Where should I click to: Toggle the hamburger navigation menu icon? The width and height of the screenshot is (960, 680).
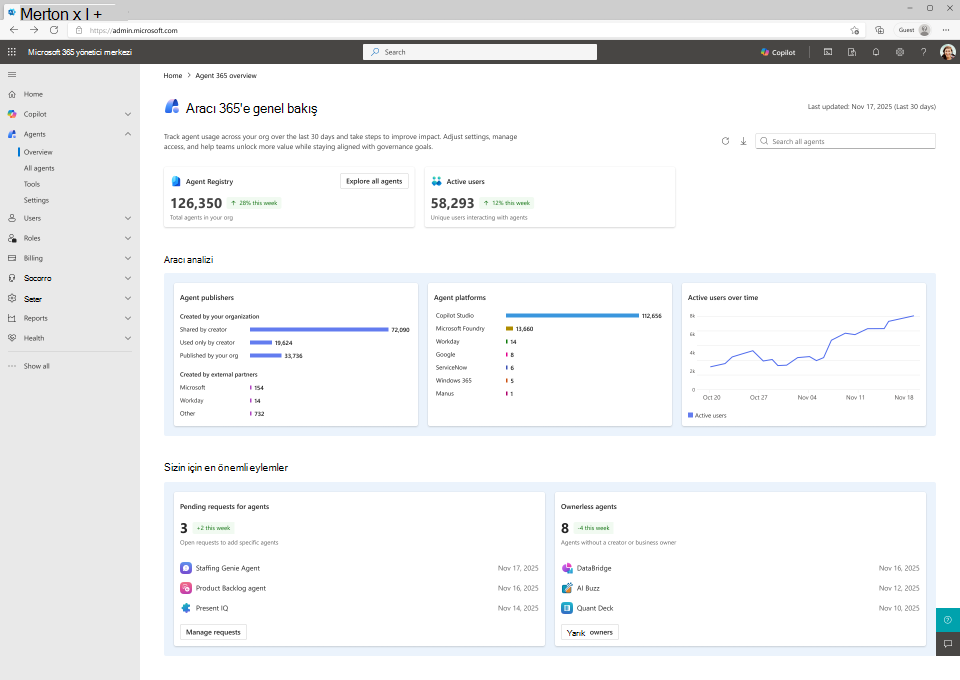click(12, 75)
